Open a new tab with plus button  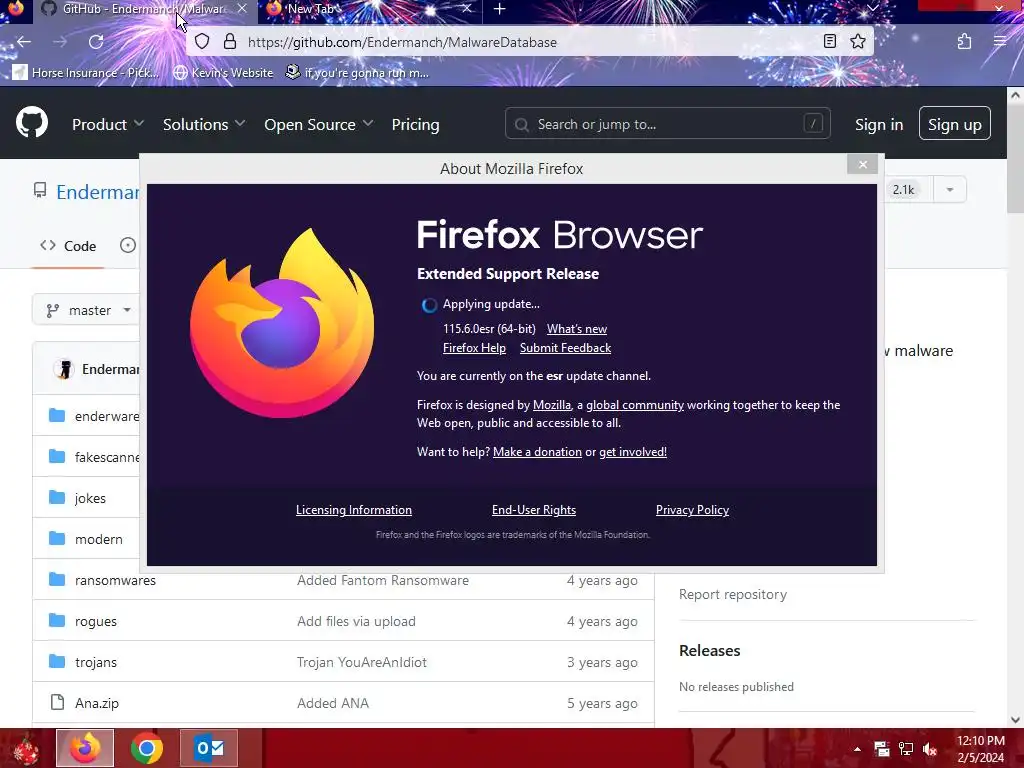[x=500, y=9]
